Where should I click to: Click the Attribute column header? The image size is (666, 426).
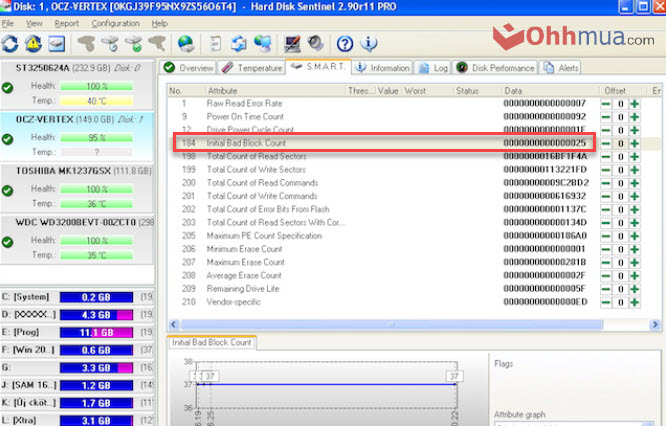[275, 91]
